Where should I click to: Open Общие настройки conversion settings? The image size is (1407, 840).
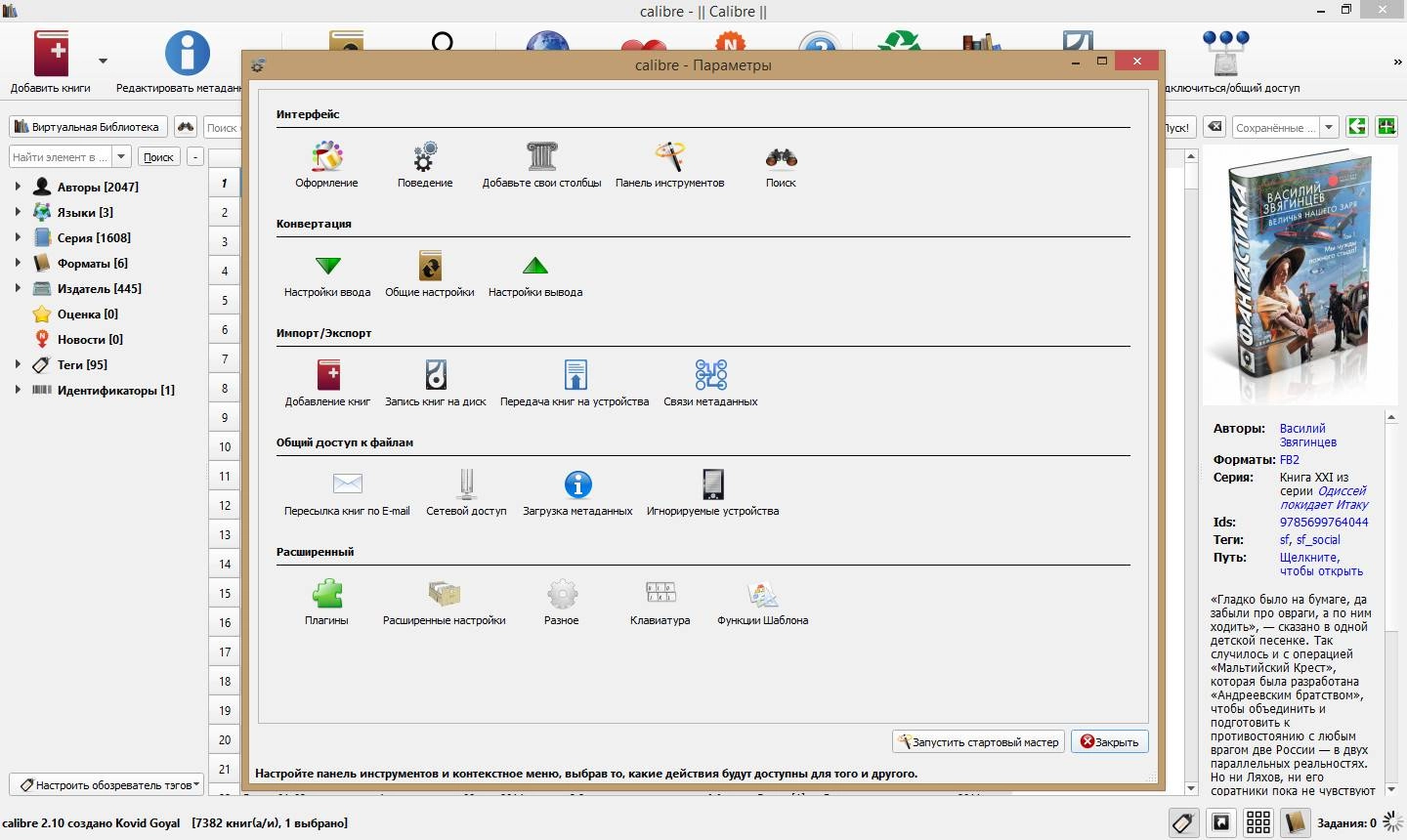pos(430,274)
